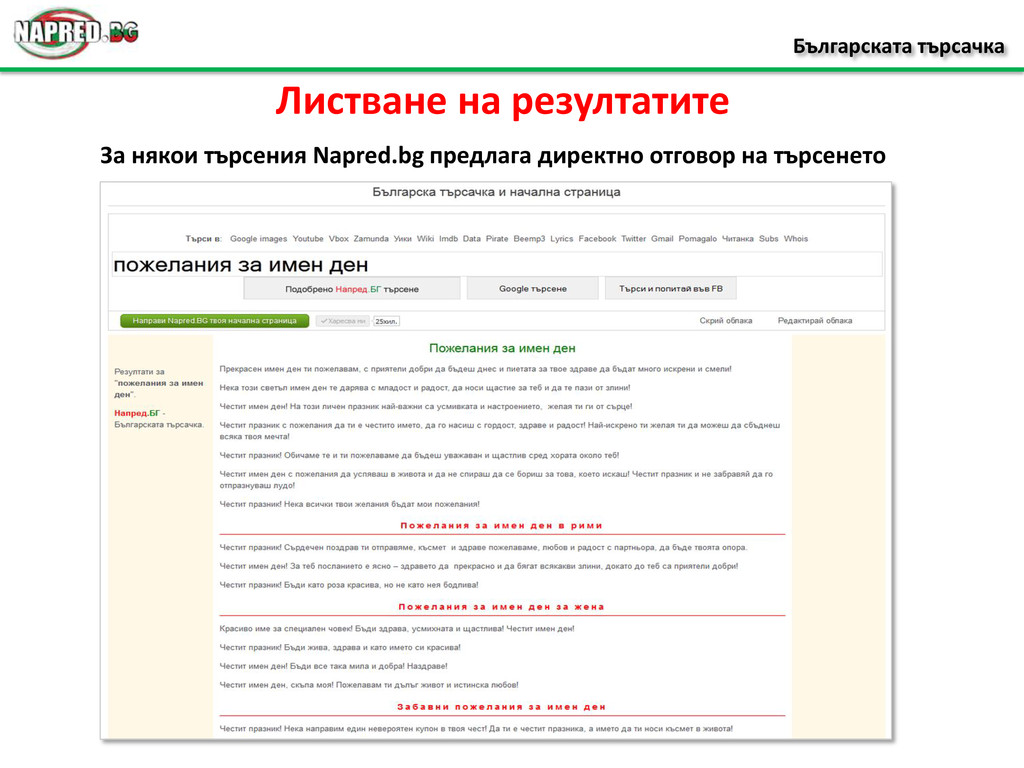
Task: Click the line Честит празник! Бъди като роза красива
Action: point(349,585)
